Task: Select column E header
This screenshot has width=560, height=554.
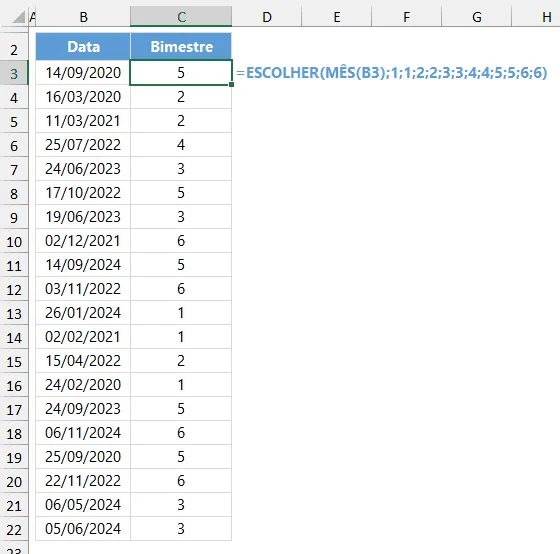Action: [336, 17]
